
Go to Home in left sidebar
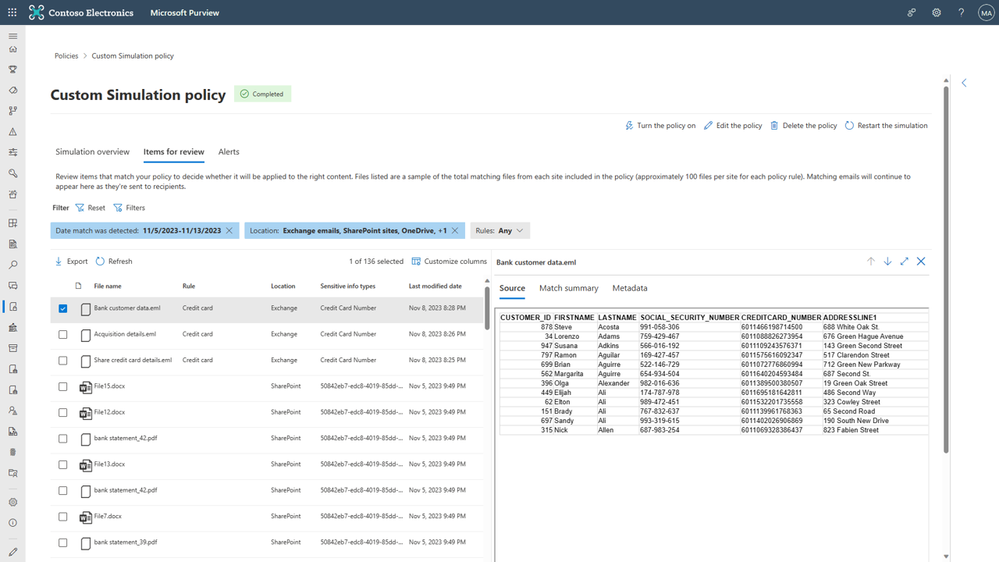point(13,49)
